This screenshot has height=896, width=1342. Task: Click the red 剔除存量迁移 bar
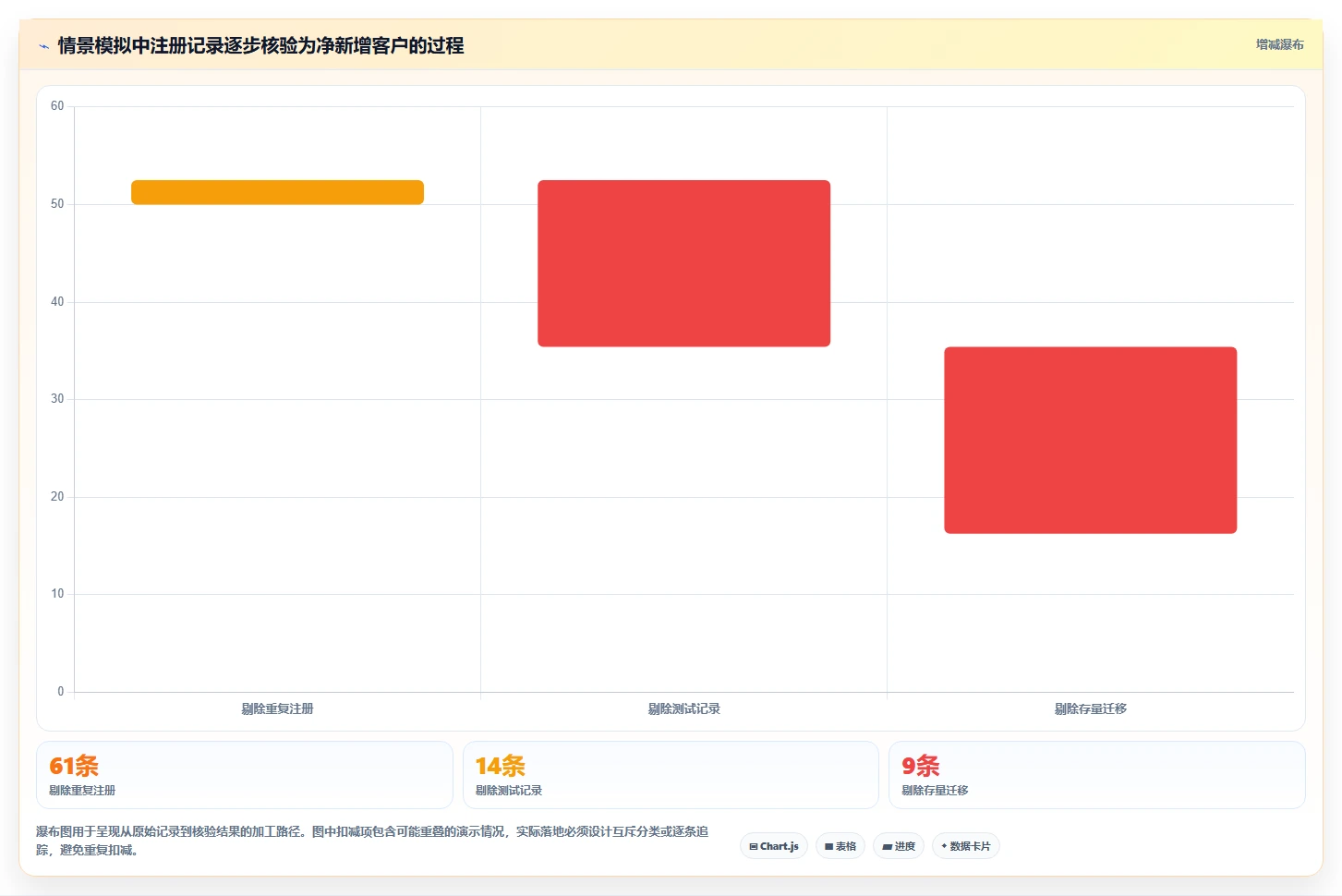click(1090, 440)
